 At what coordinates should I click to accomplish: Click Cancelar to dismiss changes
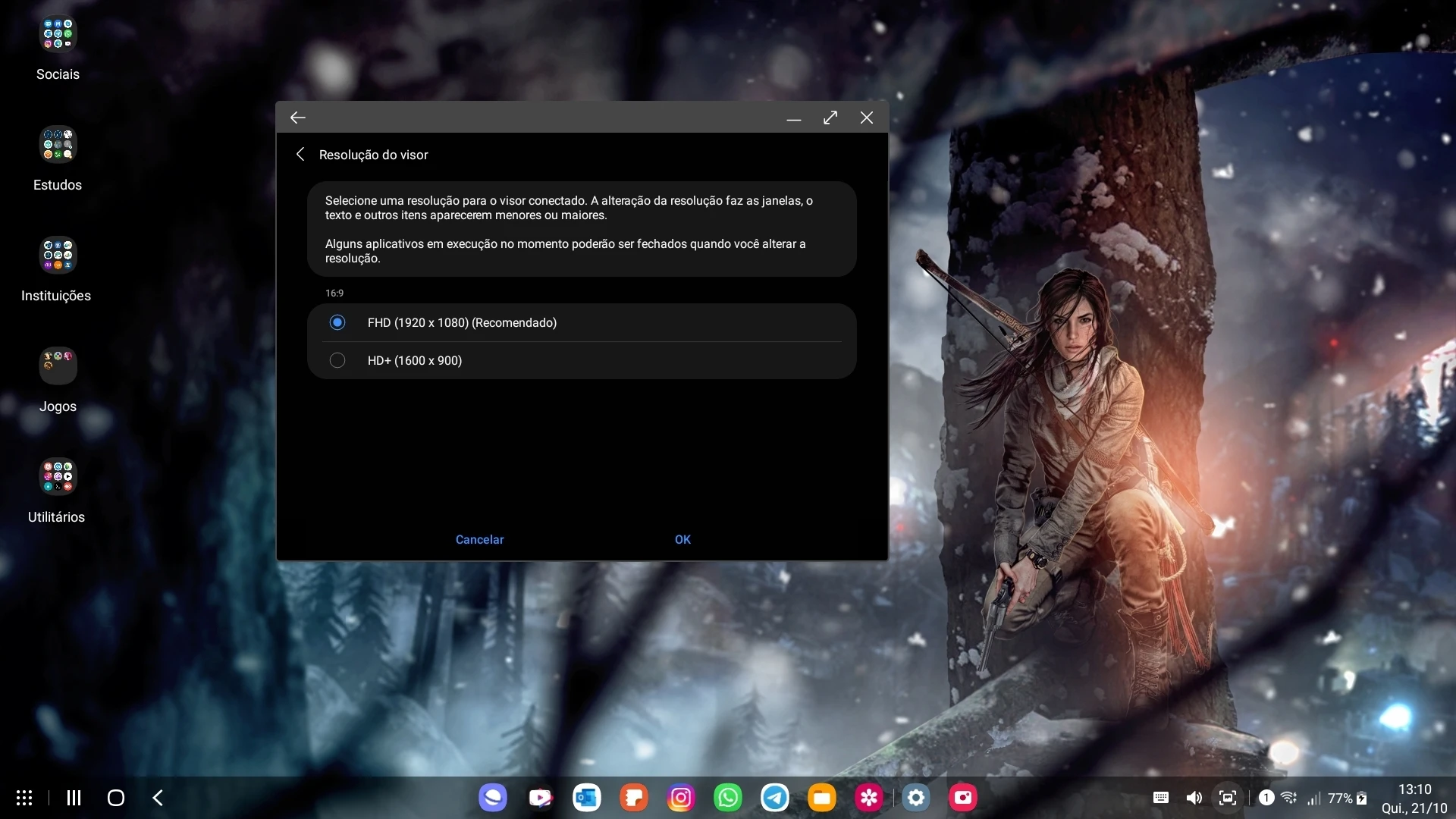(479, 539)
